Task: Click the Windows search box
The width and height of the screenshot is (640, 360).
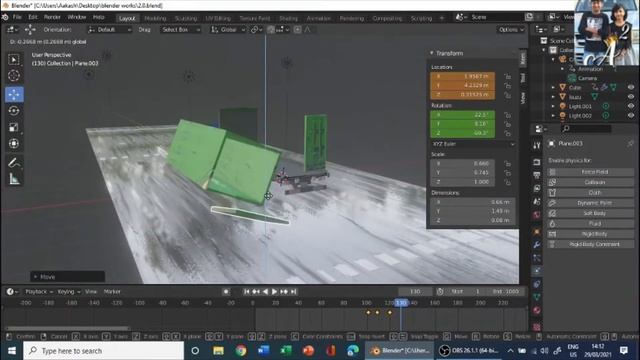Action: [104, 351]
